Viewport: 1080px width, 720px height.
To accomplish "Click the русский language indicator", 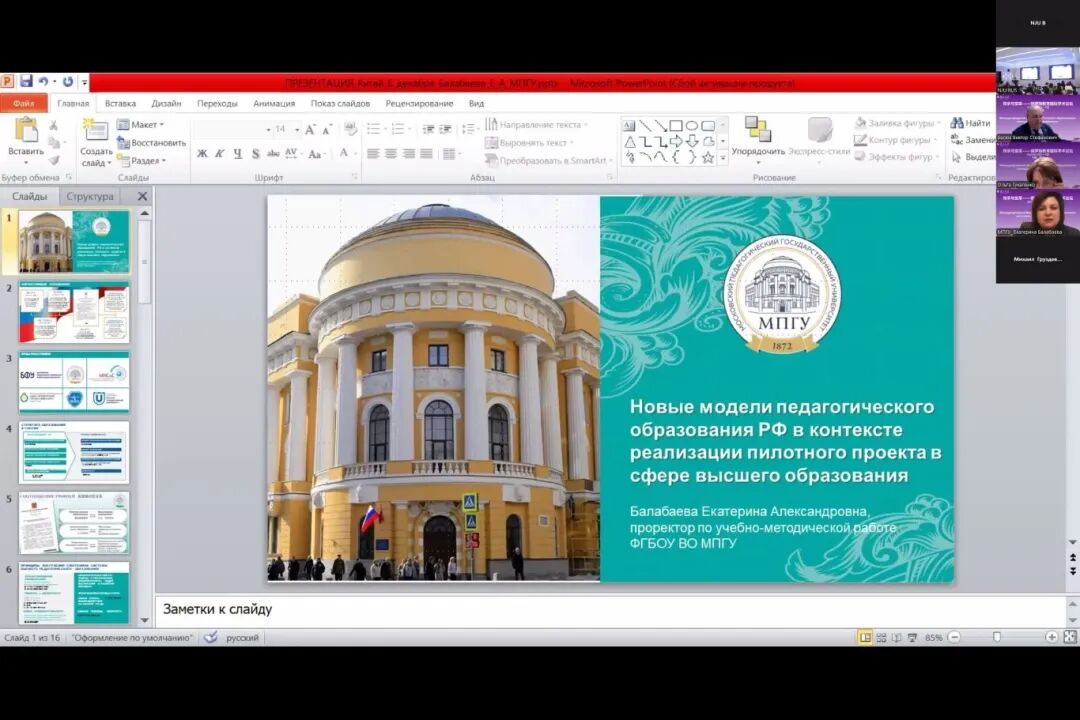I will pos(242,638).
